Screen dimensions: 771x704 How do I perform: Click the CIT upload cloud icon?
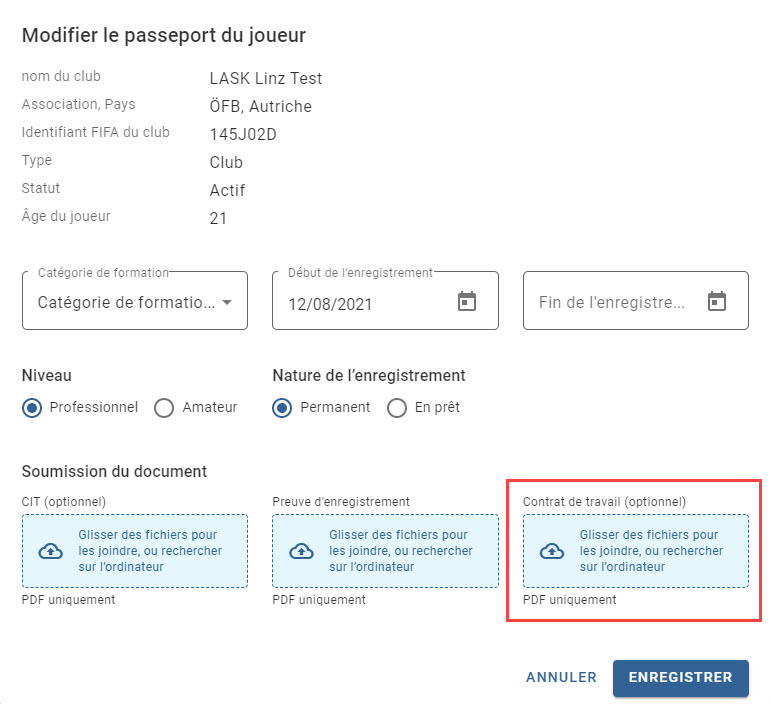pyautogui.click(x=51, y=551)
